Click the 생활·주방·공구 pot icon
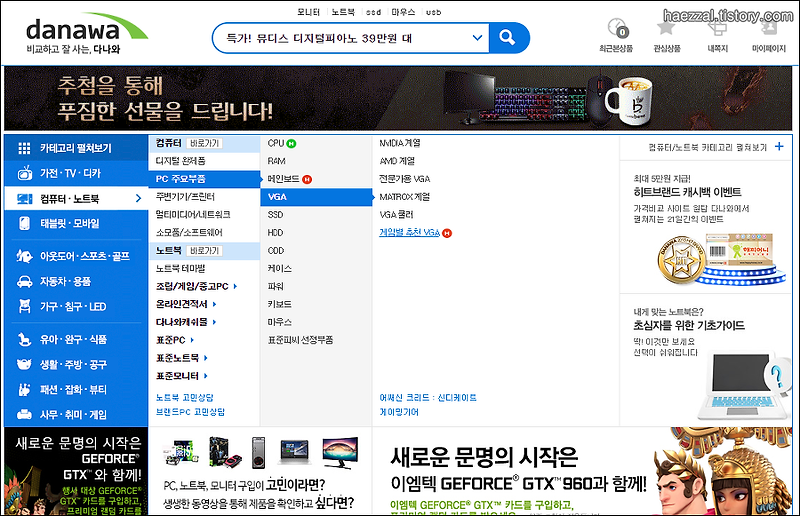Viewport: 800px width, 516px height. click(x=24, y=364)
